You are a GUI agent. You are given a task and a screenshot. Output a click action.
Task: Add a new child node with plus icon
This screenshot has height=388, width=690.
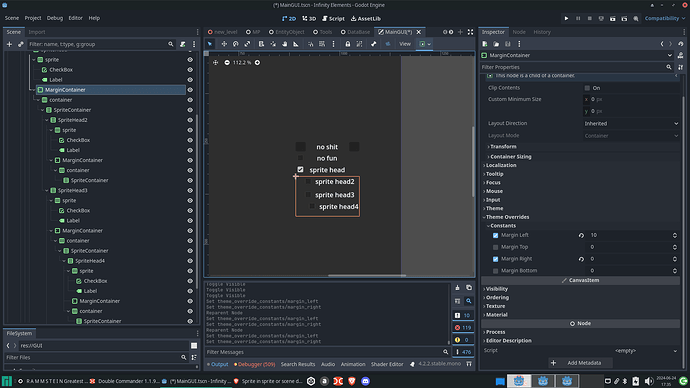pyautogui.click(x=9, y=44)
